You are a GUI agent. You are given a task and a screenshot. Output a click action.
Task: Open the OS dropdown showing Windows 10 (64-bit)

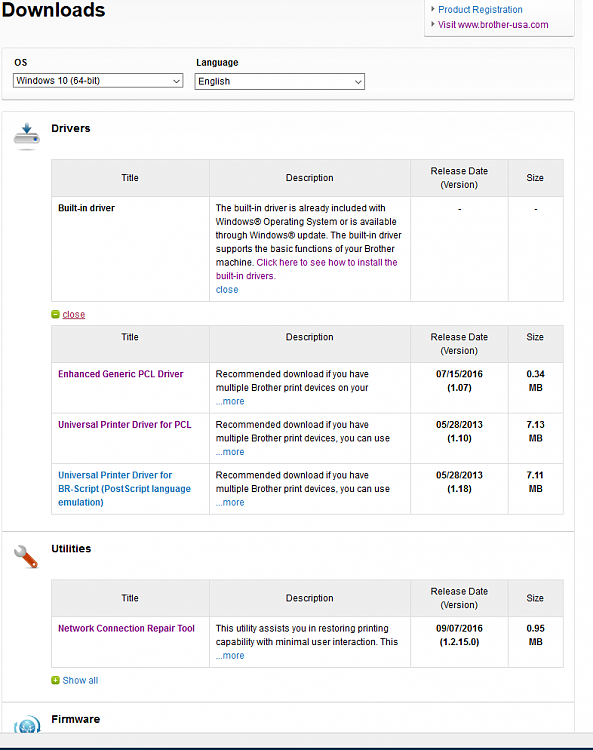point(98,81)
